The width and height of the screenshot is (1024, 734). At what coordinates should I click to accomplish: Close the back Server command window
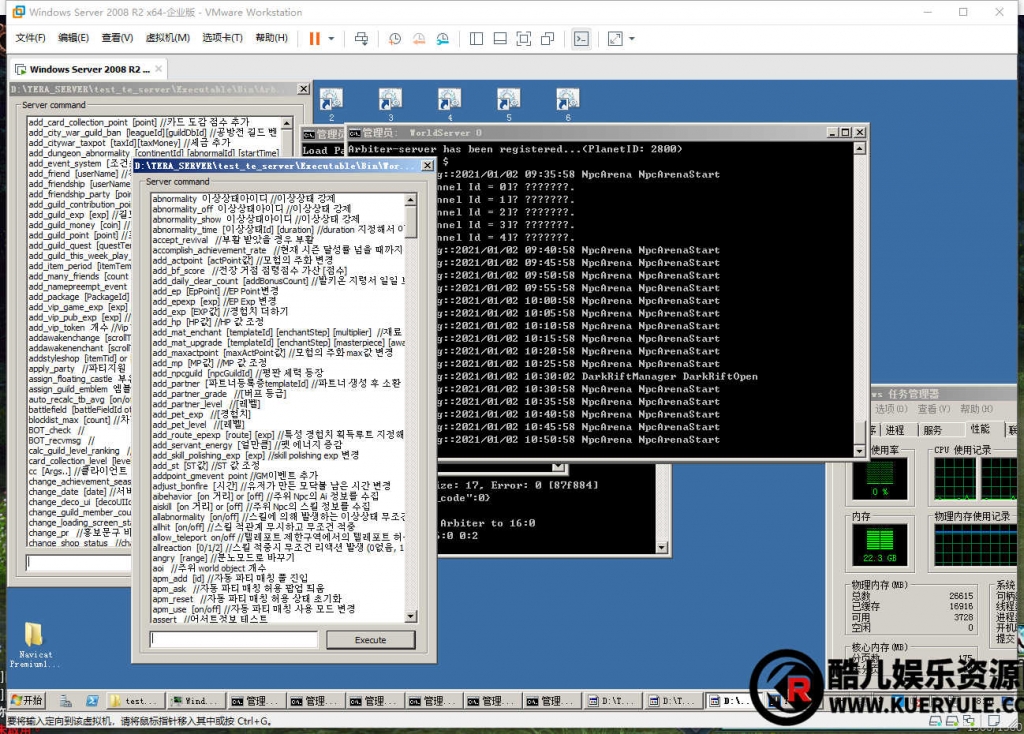coord(303,89)
